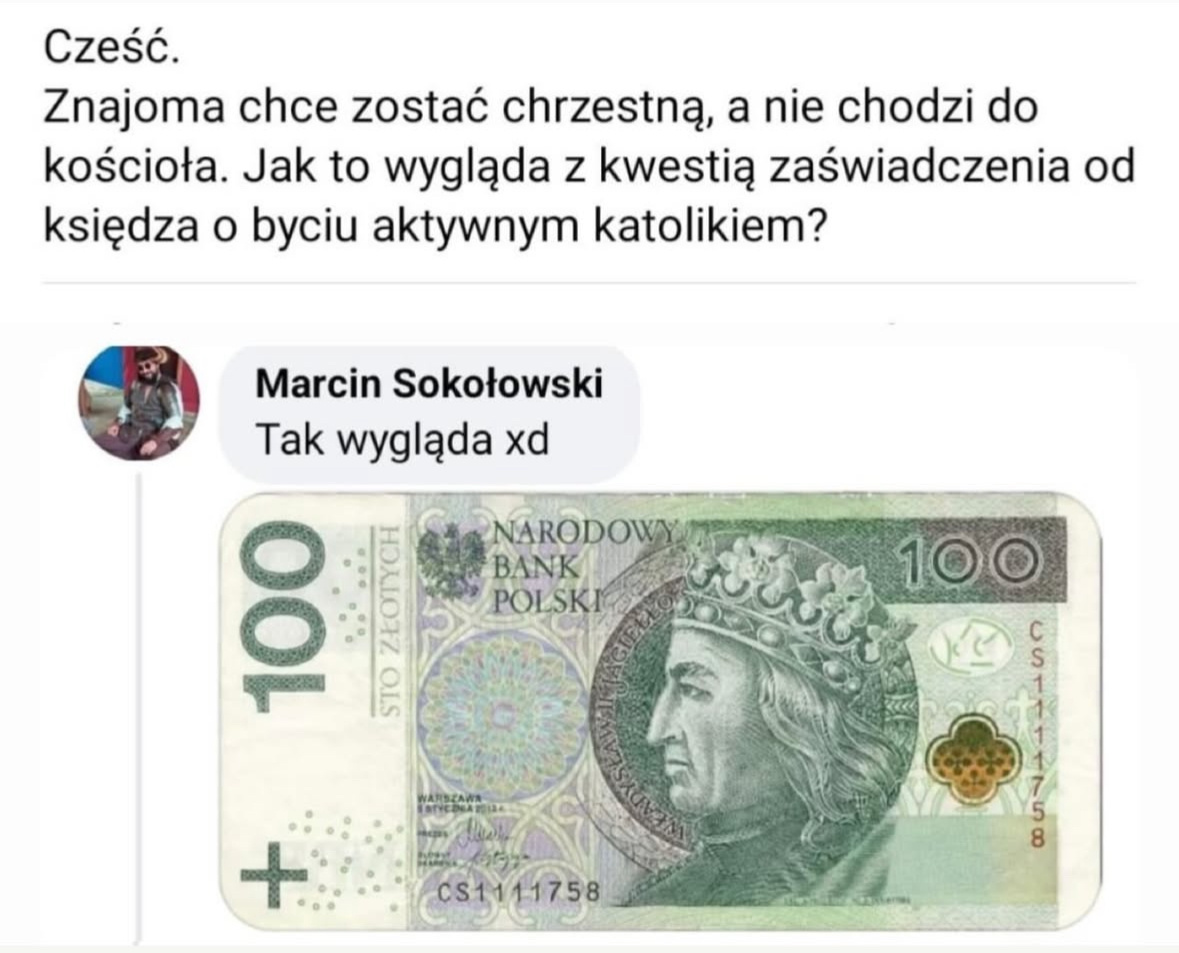
Task: Click the green cross mark on banknote
Action: [x=273, y=874]
